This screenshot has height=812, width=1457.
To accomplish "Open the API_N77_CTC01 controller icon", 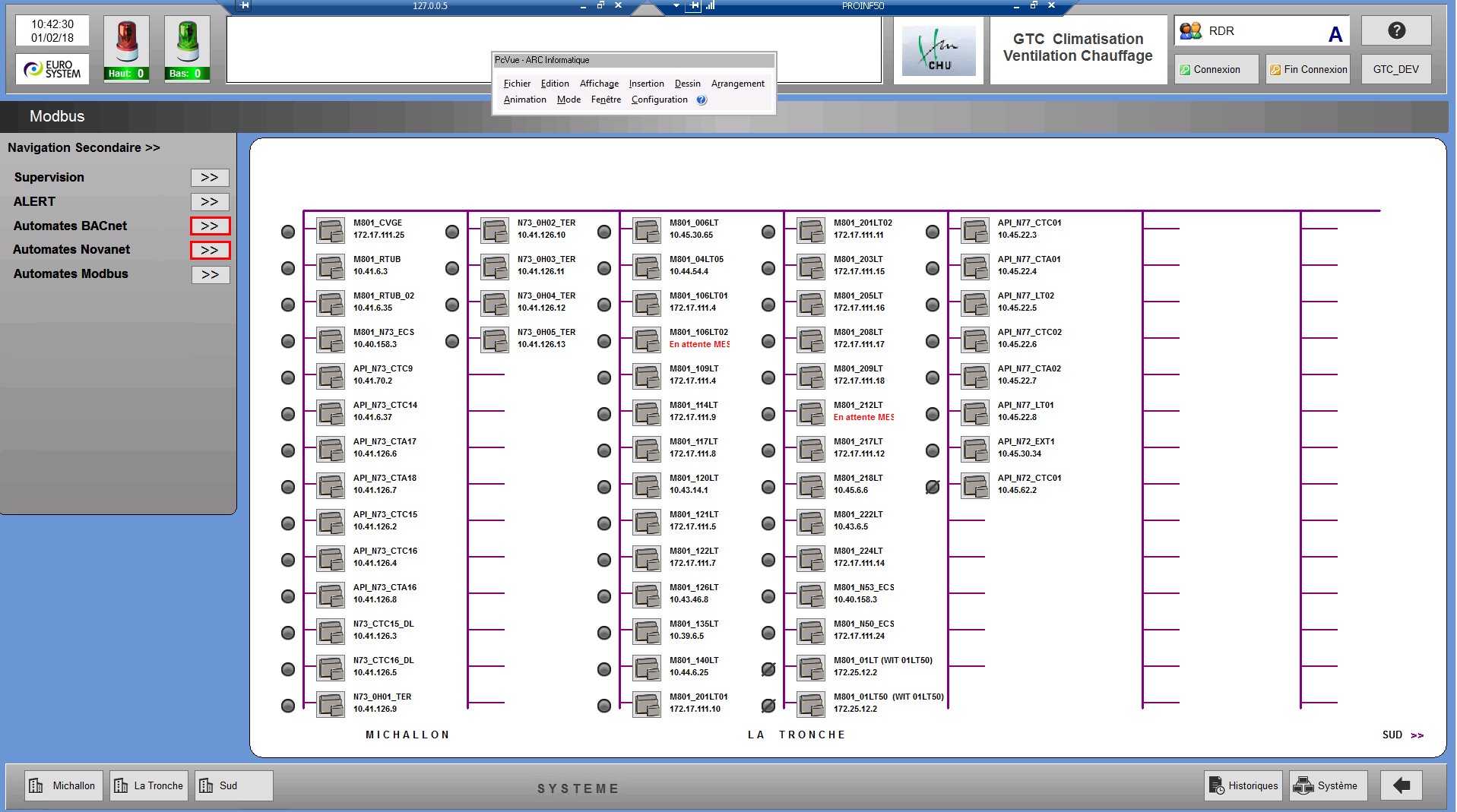I will coord(975,230).
